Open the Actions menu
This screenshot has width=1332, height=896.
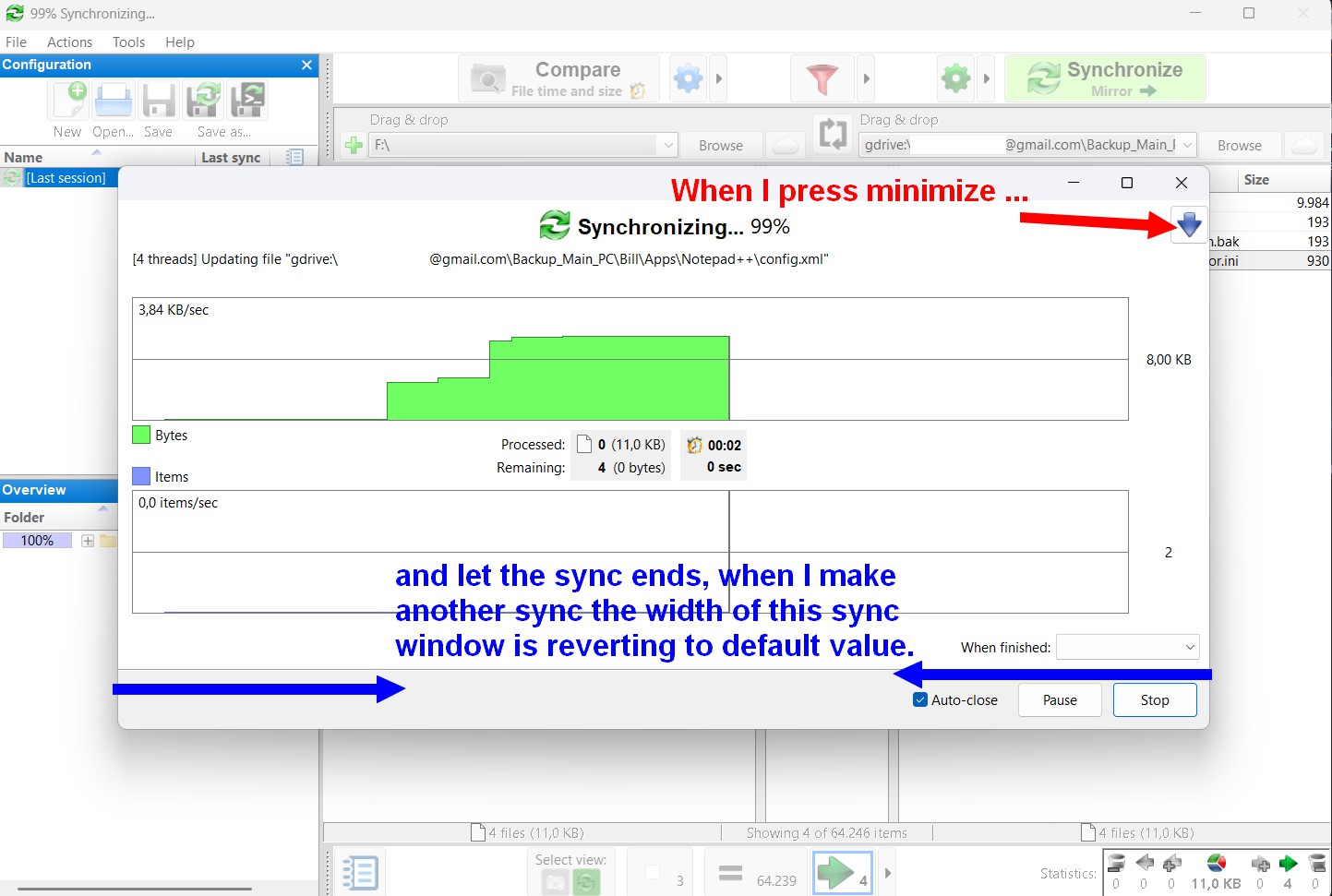pyautogui.click(x=69, y=42)
